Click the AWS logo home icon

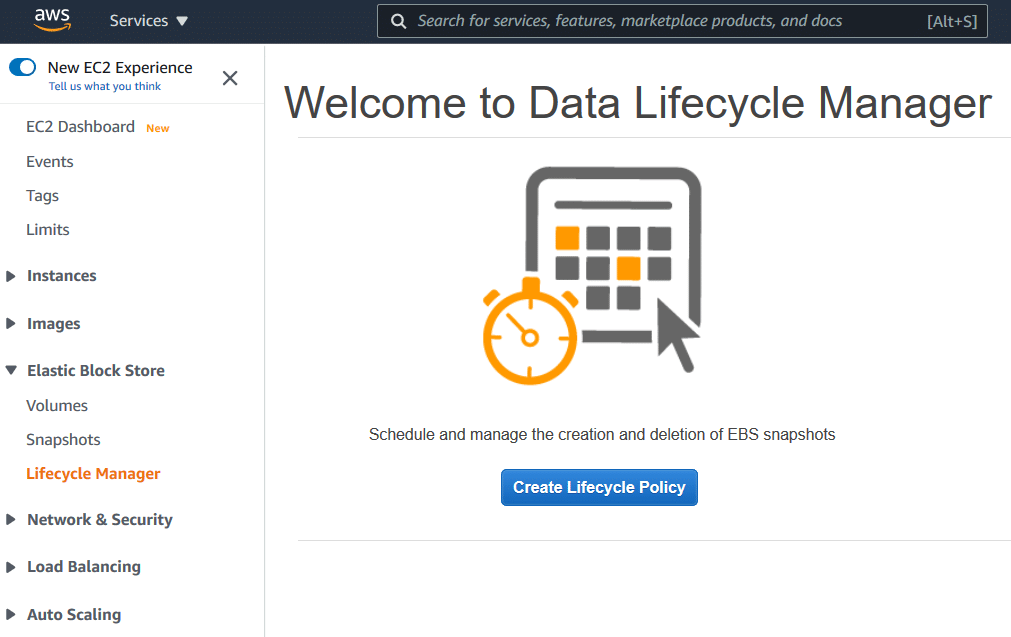(52, 21)
